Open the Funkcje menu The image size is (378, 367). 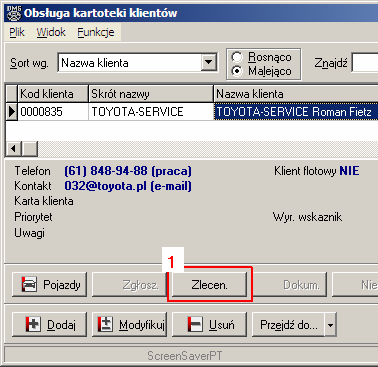[x=96, y=32]
